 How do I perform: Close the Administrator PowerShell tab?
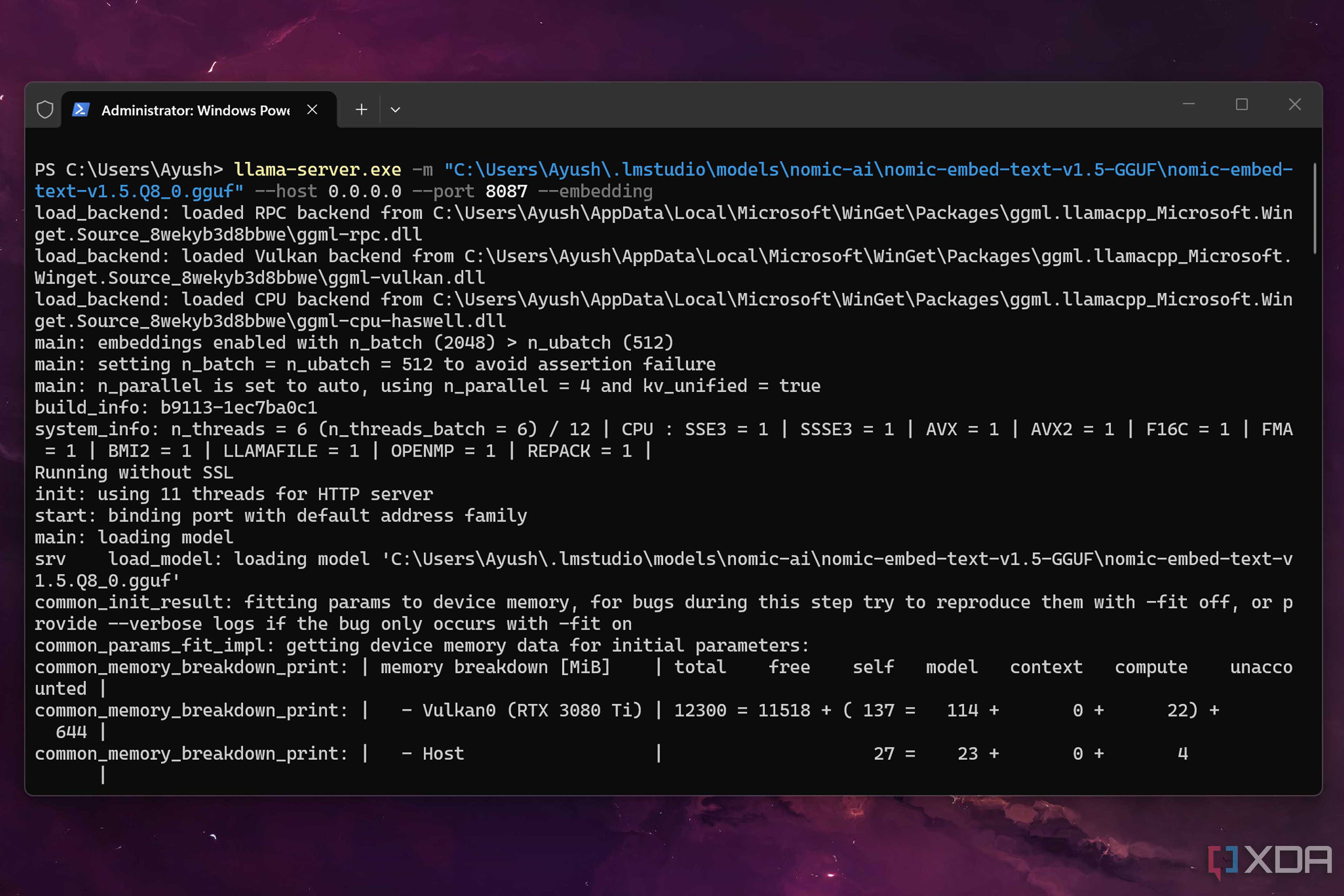[312, 109]
